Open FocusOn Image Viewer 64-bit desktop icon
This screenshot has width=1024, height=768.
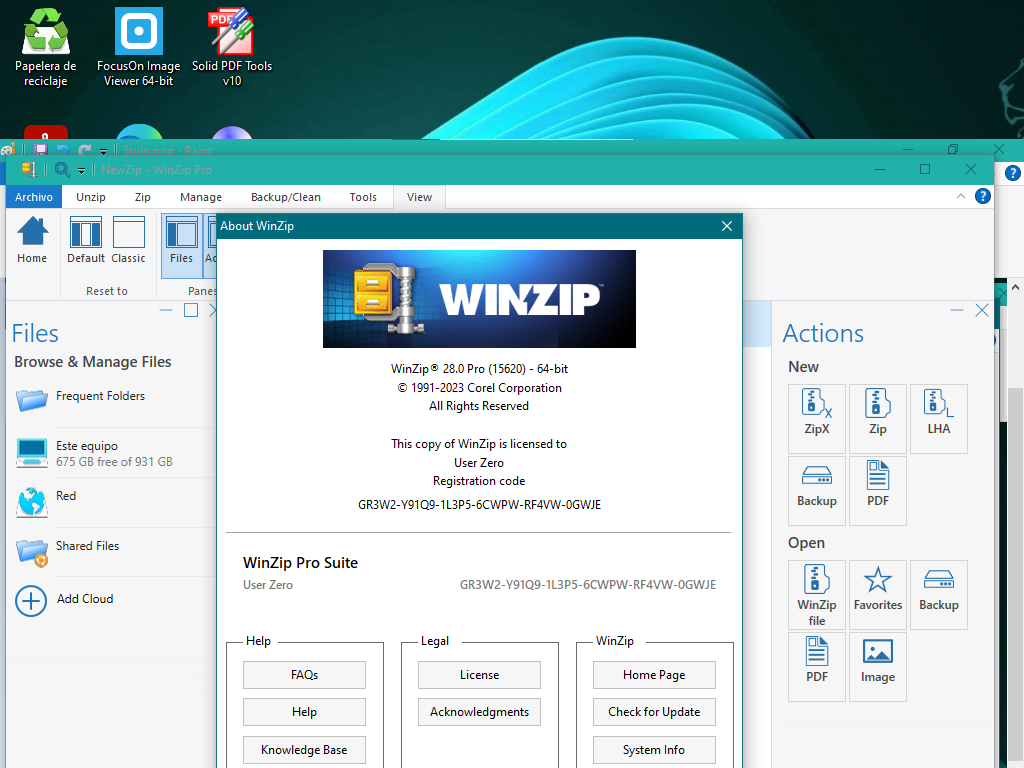138,47
